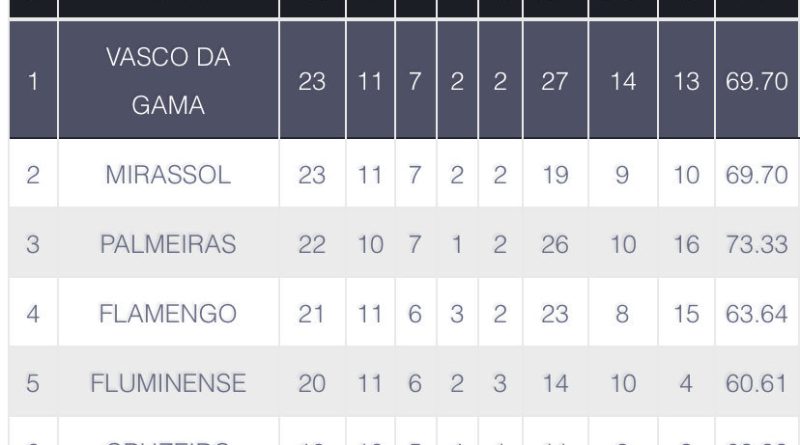Select the MIRASSOL team name
The image size is (800, 445).
click(x=168, y=175)
